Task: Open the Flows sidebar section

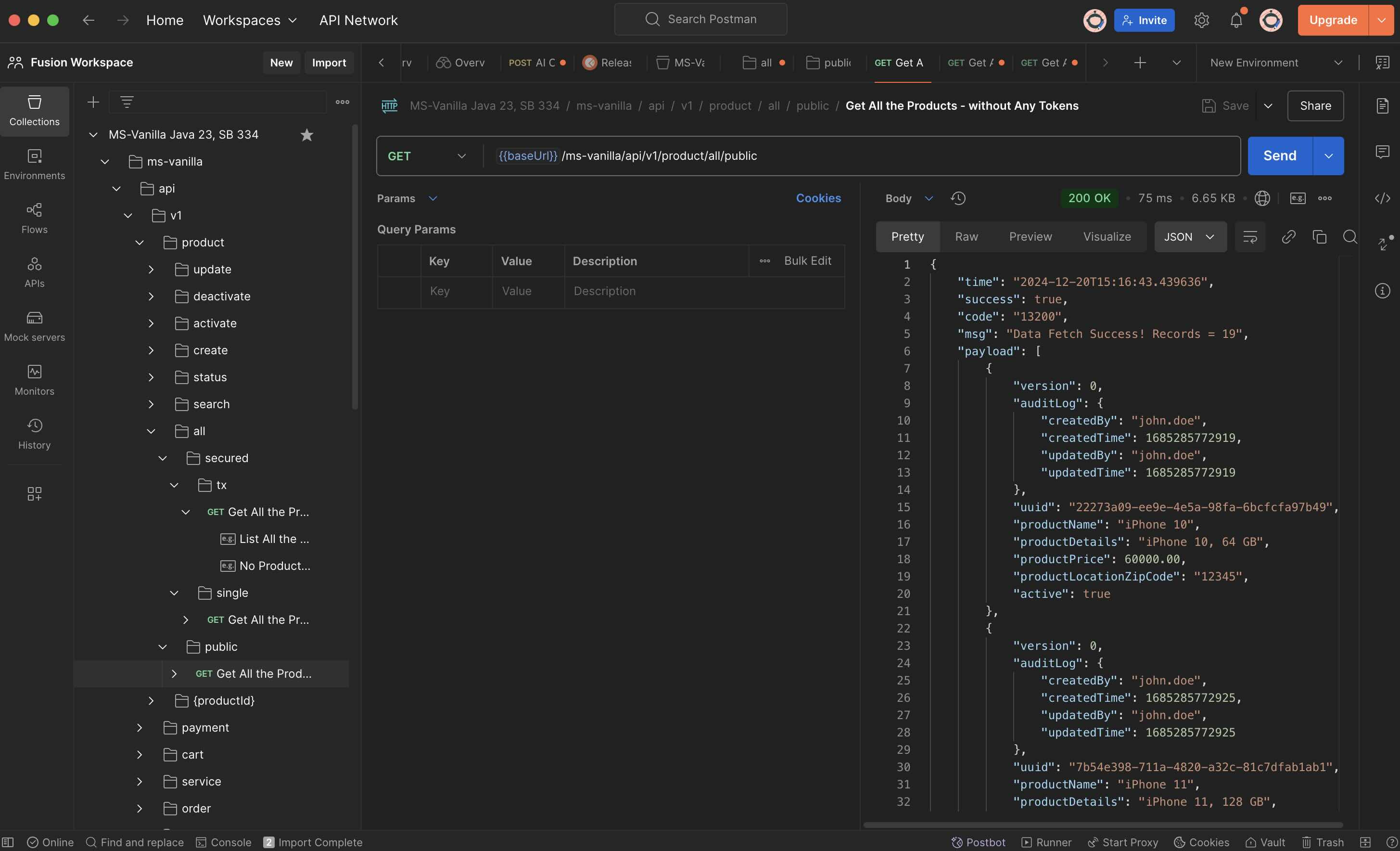Action: click(34, 218)
